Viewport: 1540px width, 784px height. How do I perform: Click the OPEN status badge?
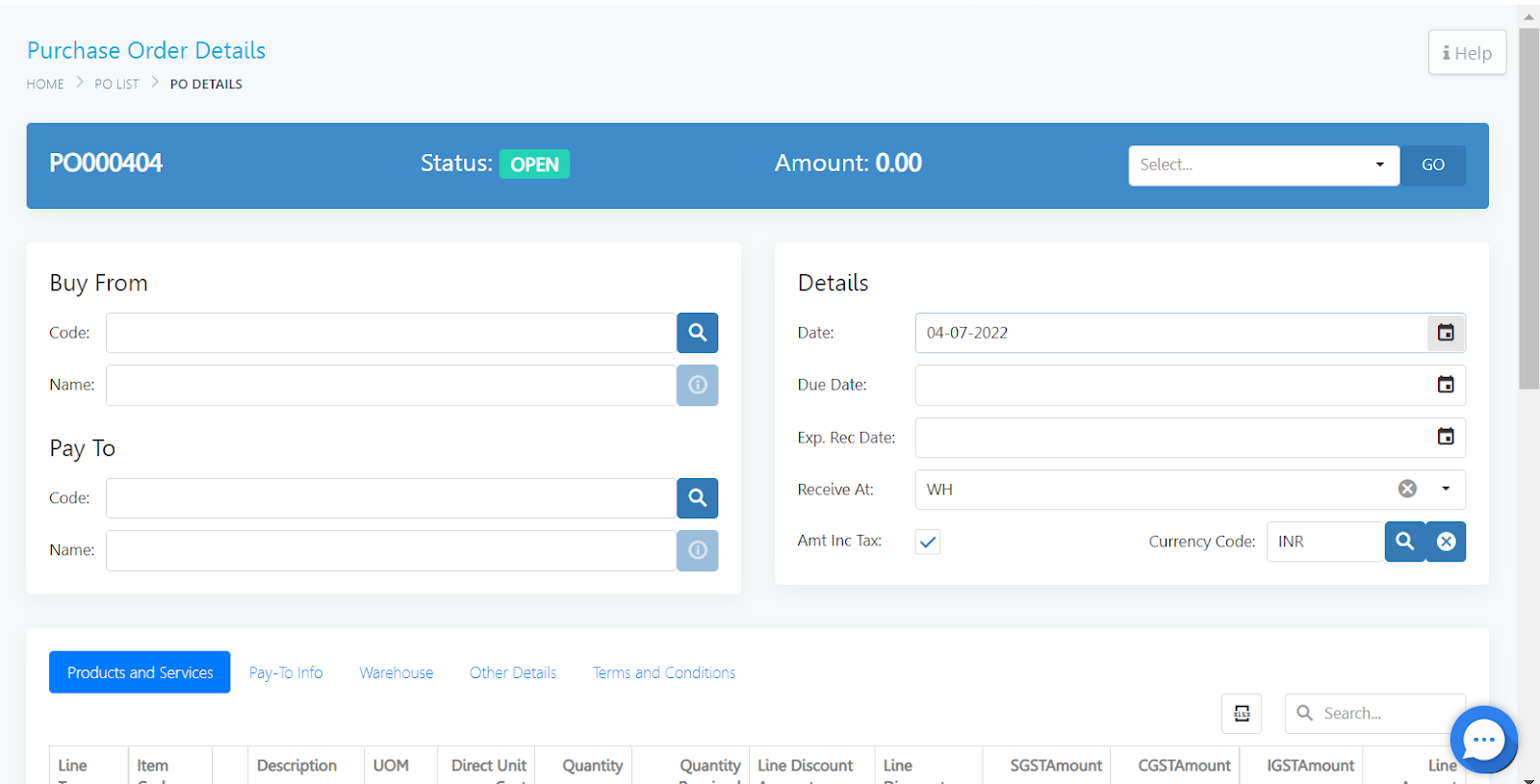point(534,164)
